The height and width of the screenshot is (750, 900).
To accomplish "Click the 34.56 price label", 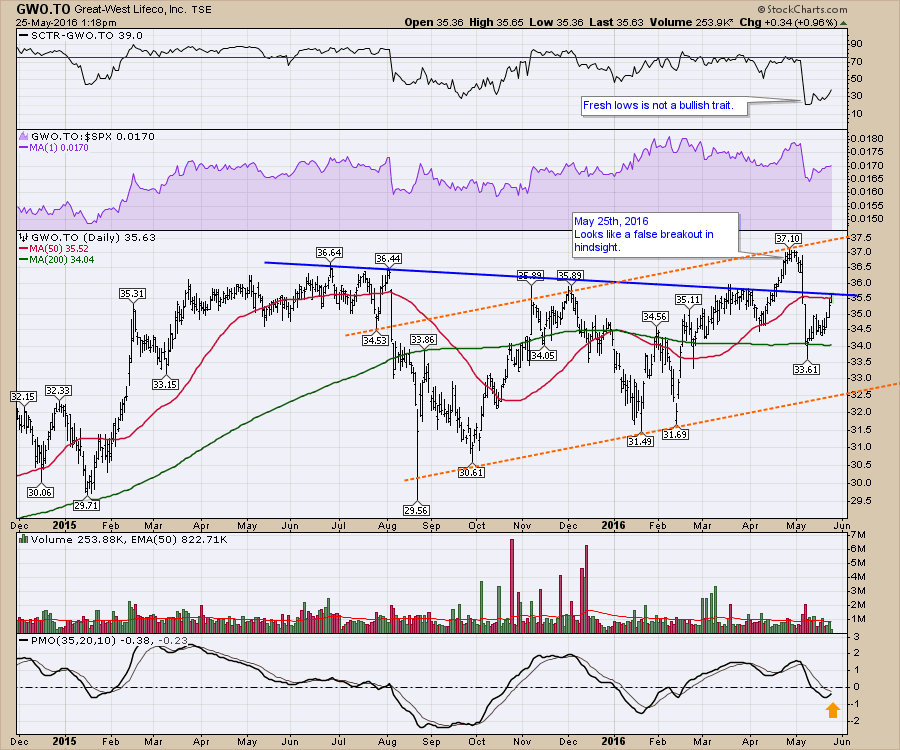I will [655, 317].
